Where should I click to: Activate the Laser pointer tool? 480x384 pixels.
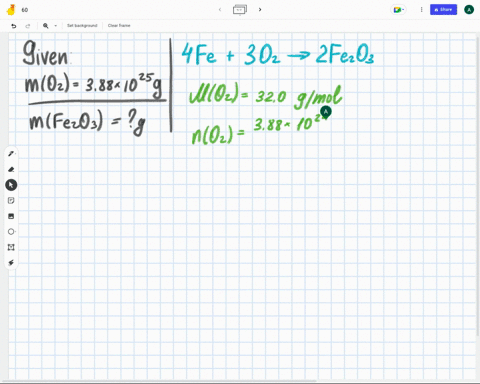click(11, 263)
